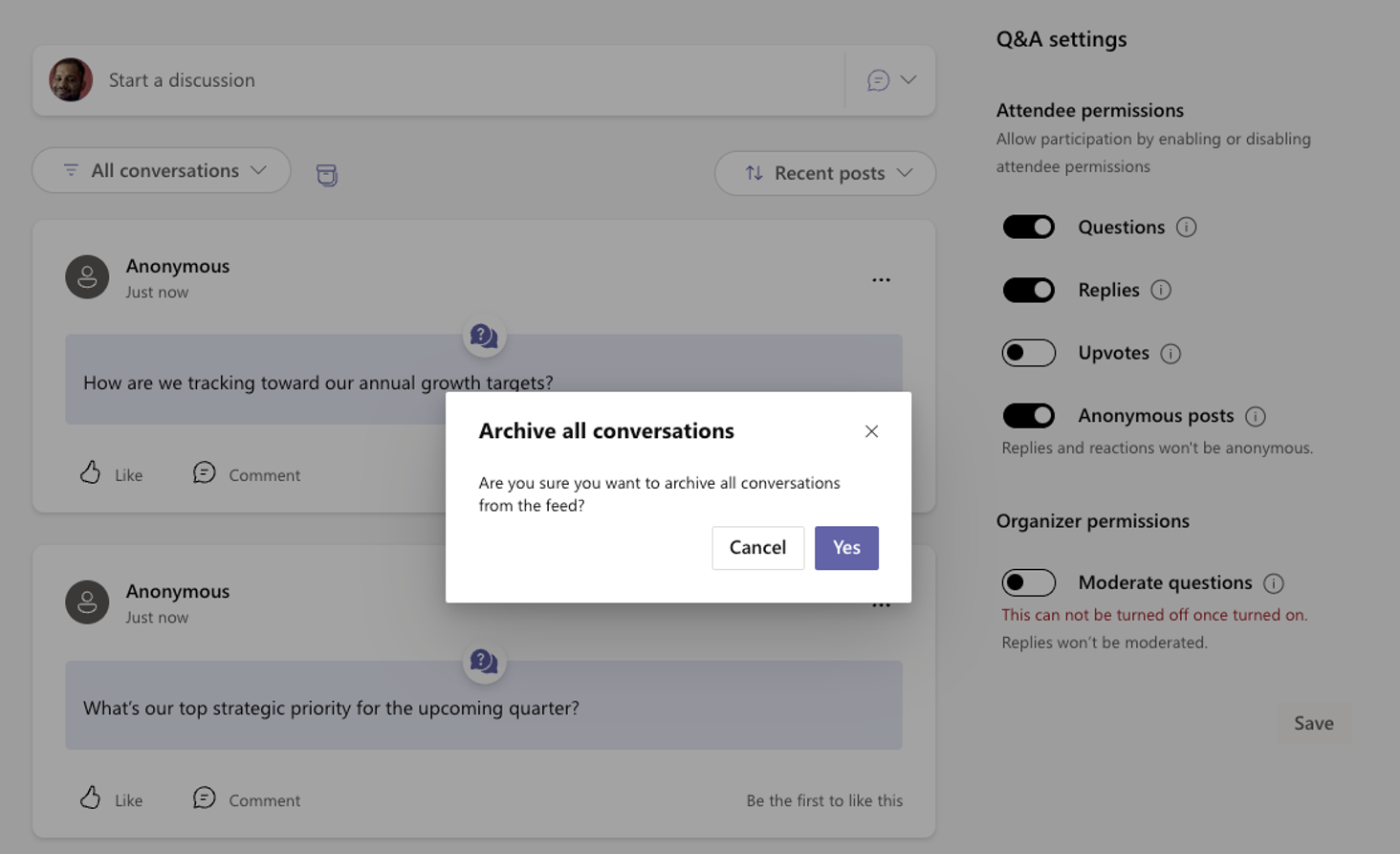Screen dimensions: 1400x854
Task: Open the All conversations filter dropdown
Action: (x=161, y=169)
